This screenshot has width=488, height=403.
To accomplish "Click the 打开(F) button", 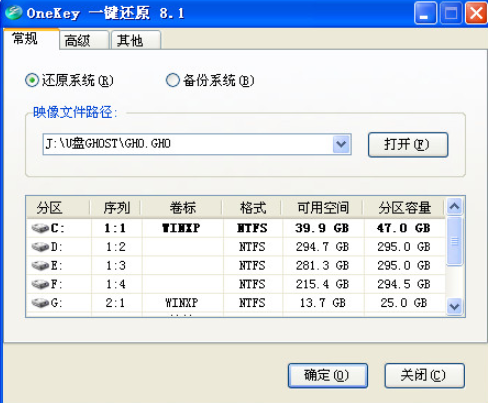I will [408, 145].
